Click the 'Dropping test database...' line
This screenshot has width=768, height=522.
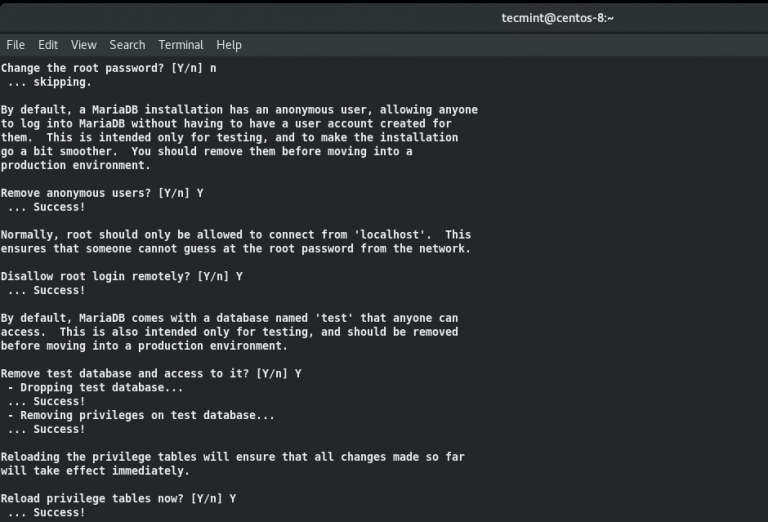[x=95, y=387]
